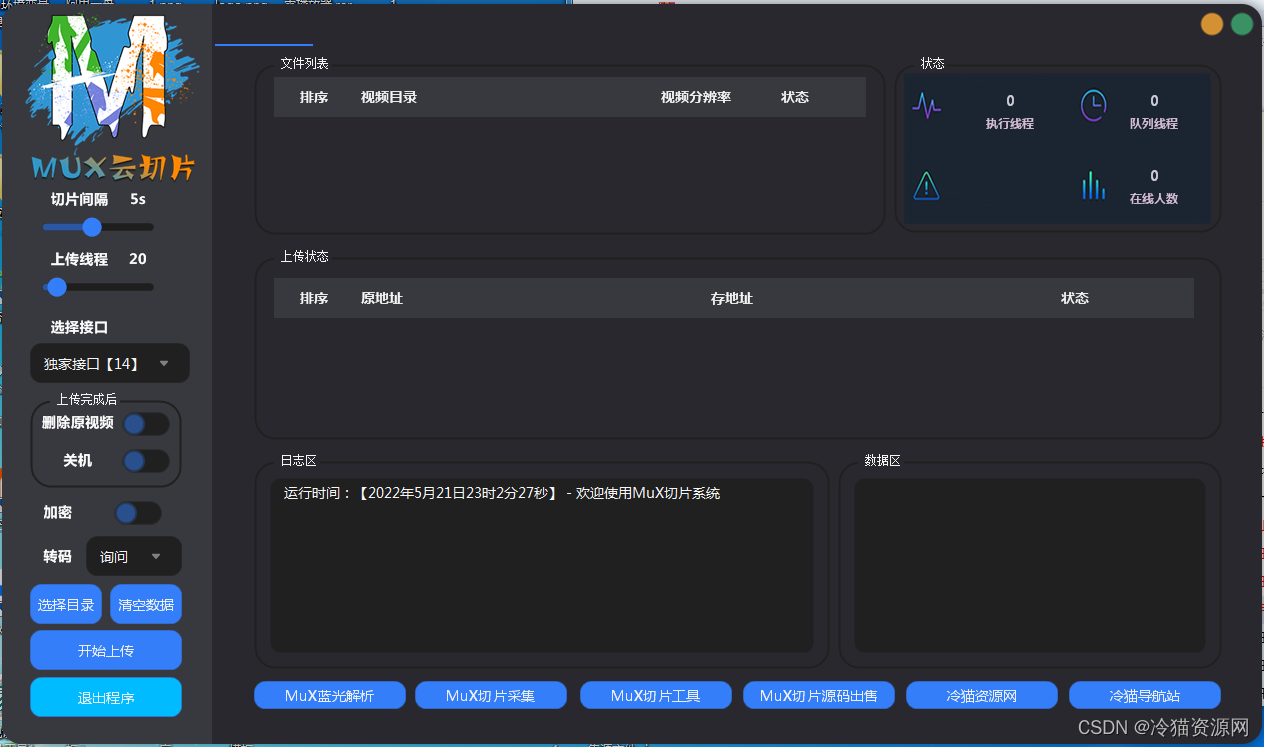Image resolution: width=1264 pixels, height=747 pixels.
Task: Click the clock icon for 队列线程
Action: click(1095, 105)
